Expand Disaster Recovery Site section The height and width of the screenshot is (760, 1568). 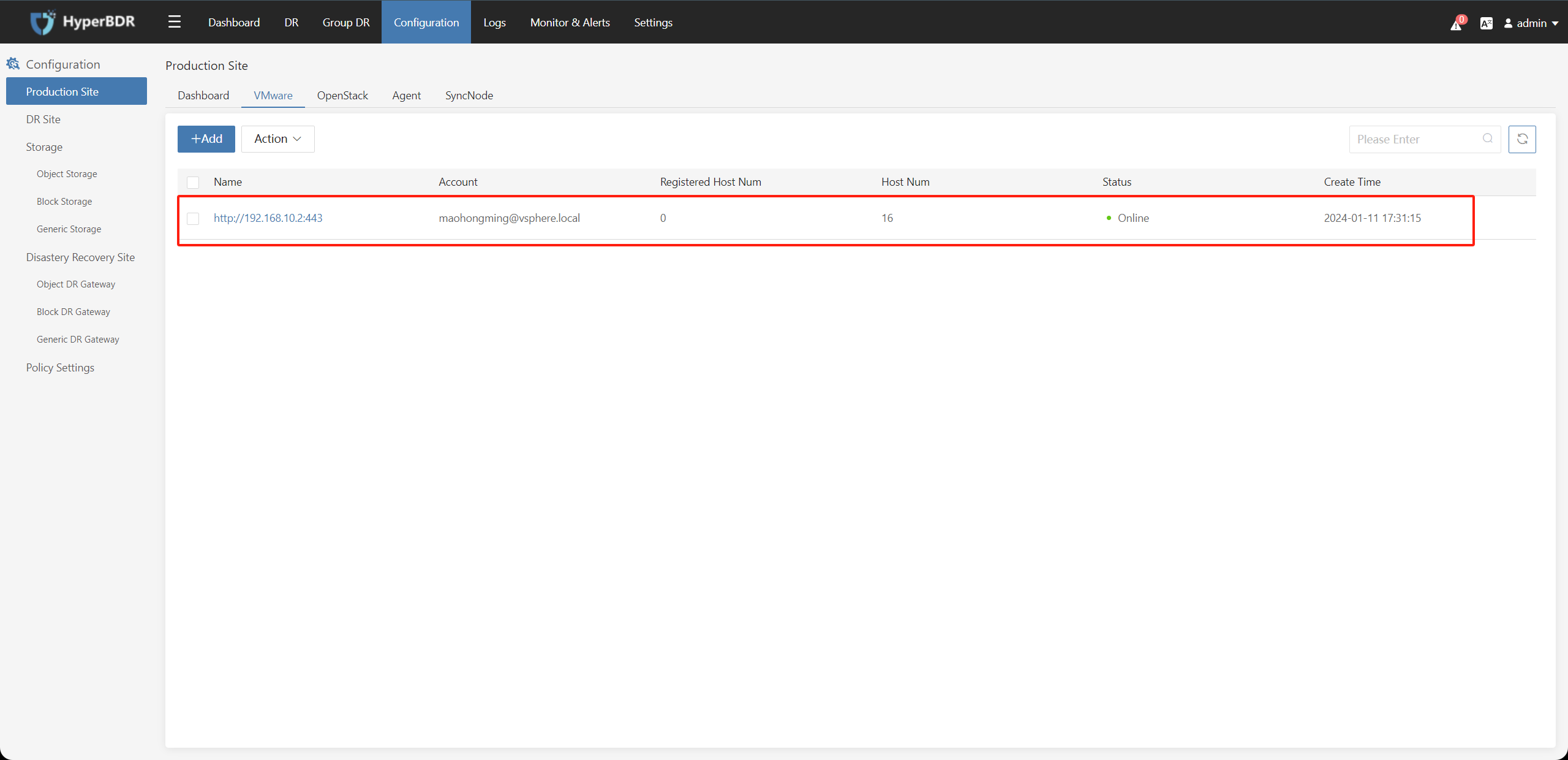[80, 257]
